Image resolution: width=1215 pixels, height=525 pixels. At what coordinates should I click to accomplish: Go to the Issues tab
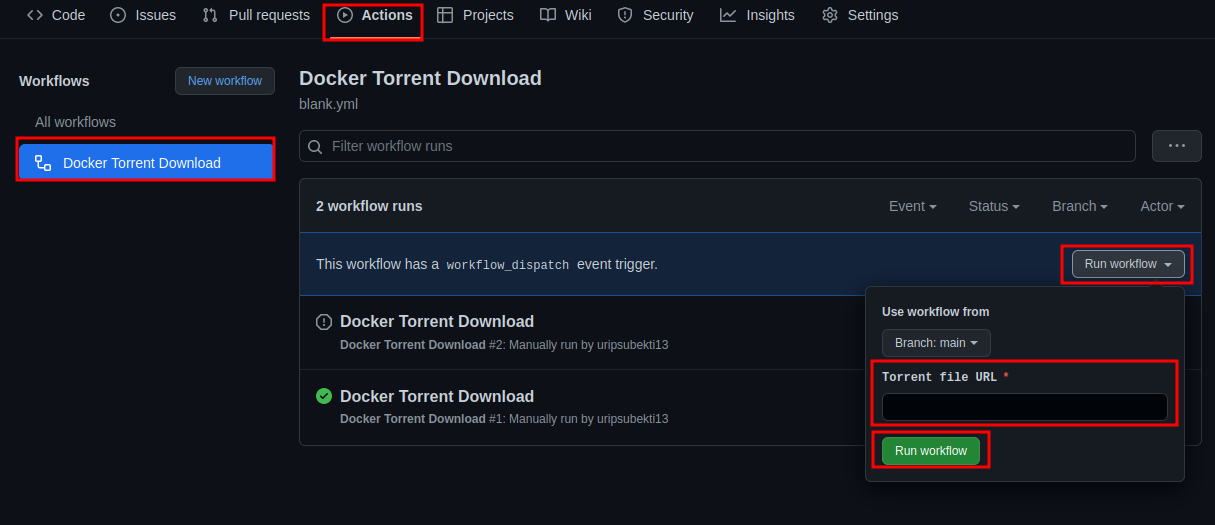(x=143, y=15)
